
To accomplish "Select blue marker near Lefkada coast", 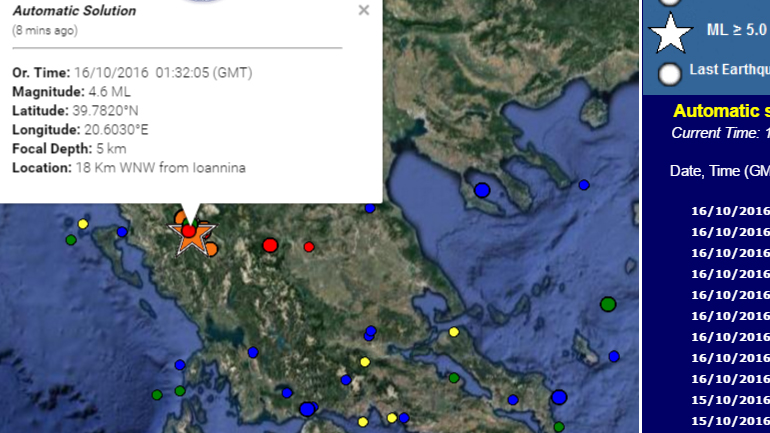I will [180, 365].
